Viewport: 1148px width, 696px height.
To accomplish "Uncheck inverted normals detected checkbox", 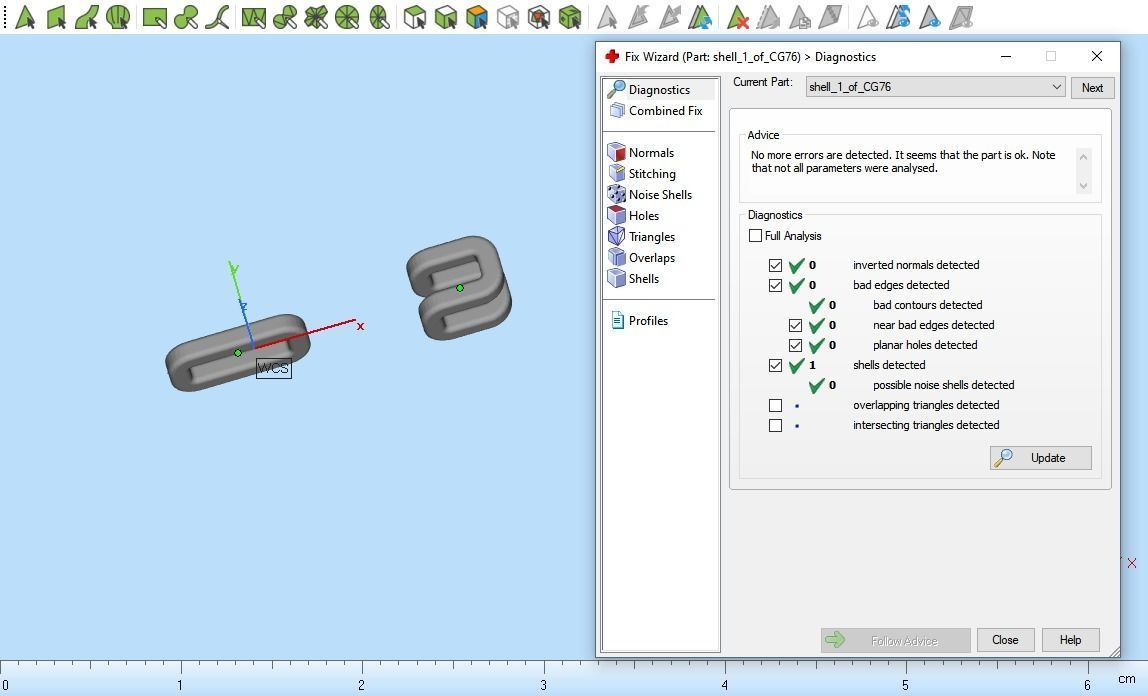I will (775, 265).
